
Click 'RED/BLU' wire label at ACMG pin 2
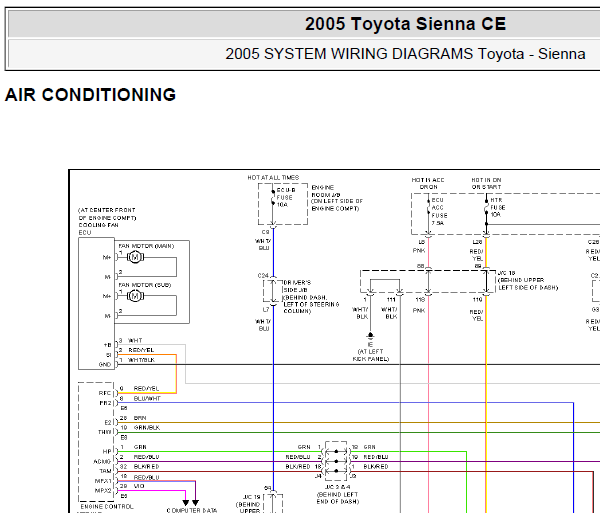coord(146,457)
